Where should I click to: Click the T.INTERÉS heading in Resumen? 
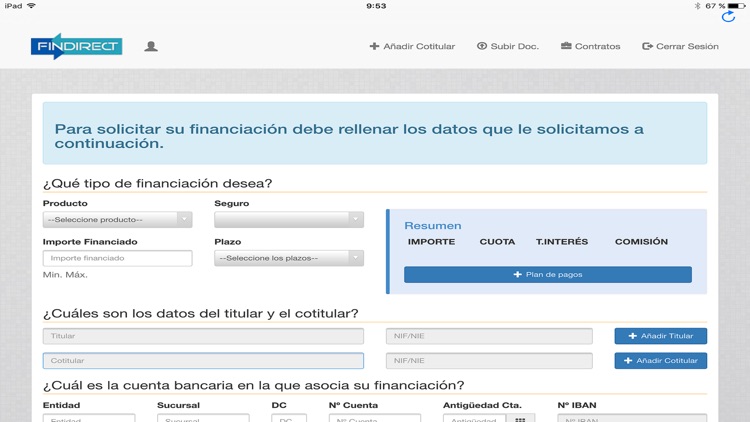pyautogui.click(x=562, y=242)
